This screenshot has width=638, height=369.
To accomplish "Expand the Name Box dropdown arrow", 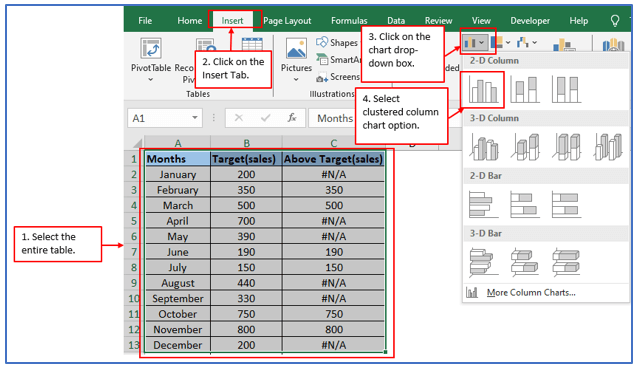I will 195,118.
